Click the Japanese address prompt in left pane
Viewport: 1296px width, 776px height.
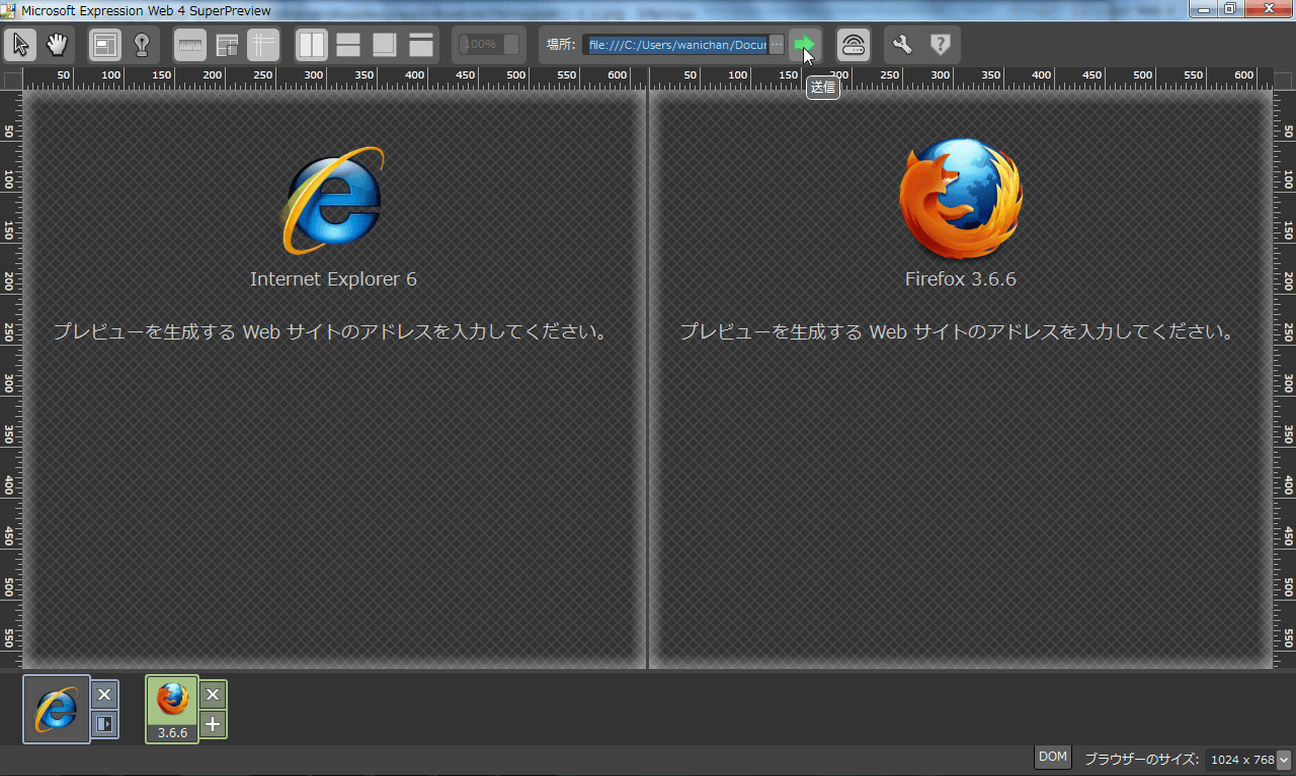(331, 332)
